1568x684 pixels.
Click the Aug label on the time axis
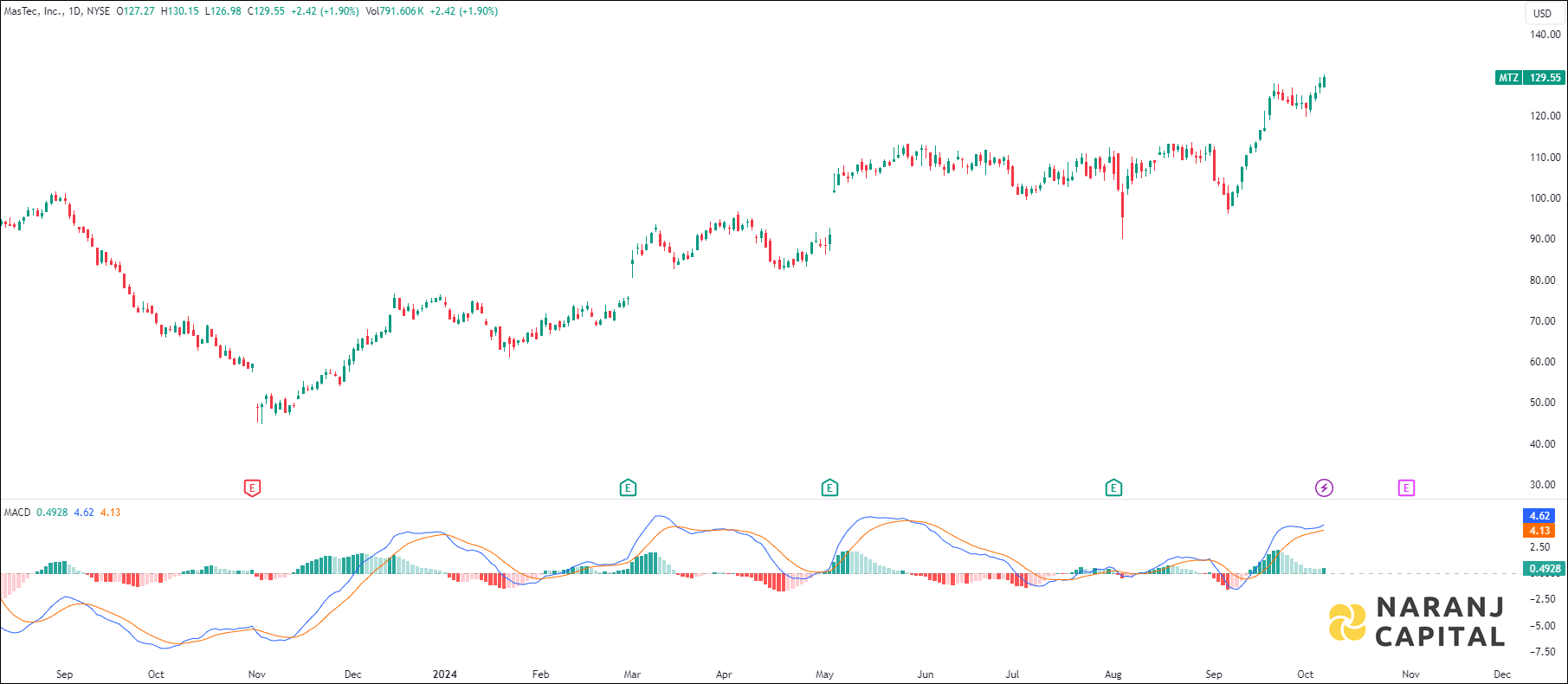[1113, 674]
